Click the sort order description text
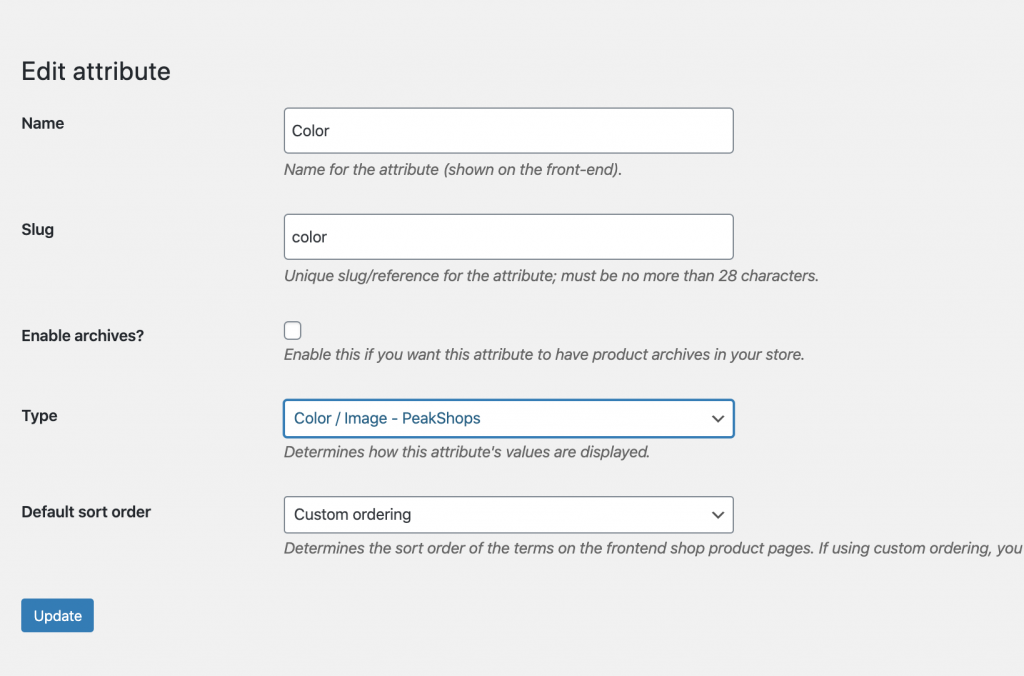The height and width of the screenshot is (676, 1024). click(654, 549)
